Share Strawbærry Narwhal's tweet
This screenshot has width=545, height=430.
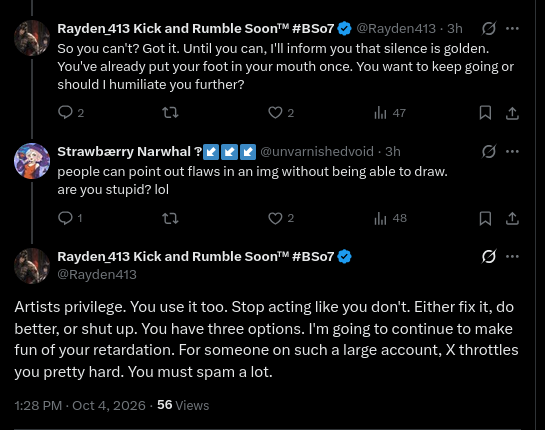tap(512, 218)
